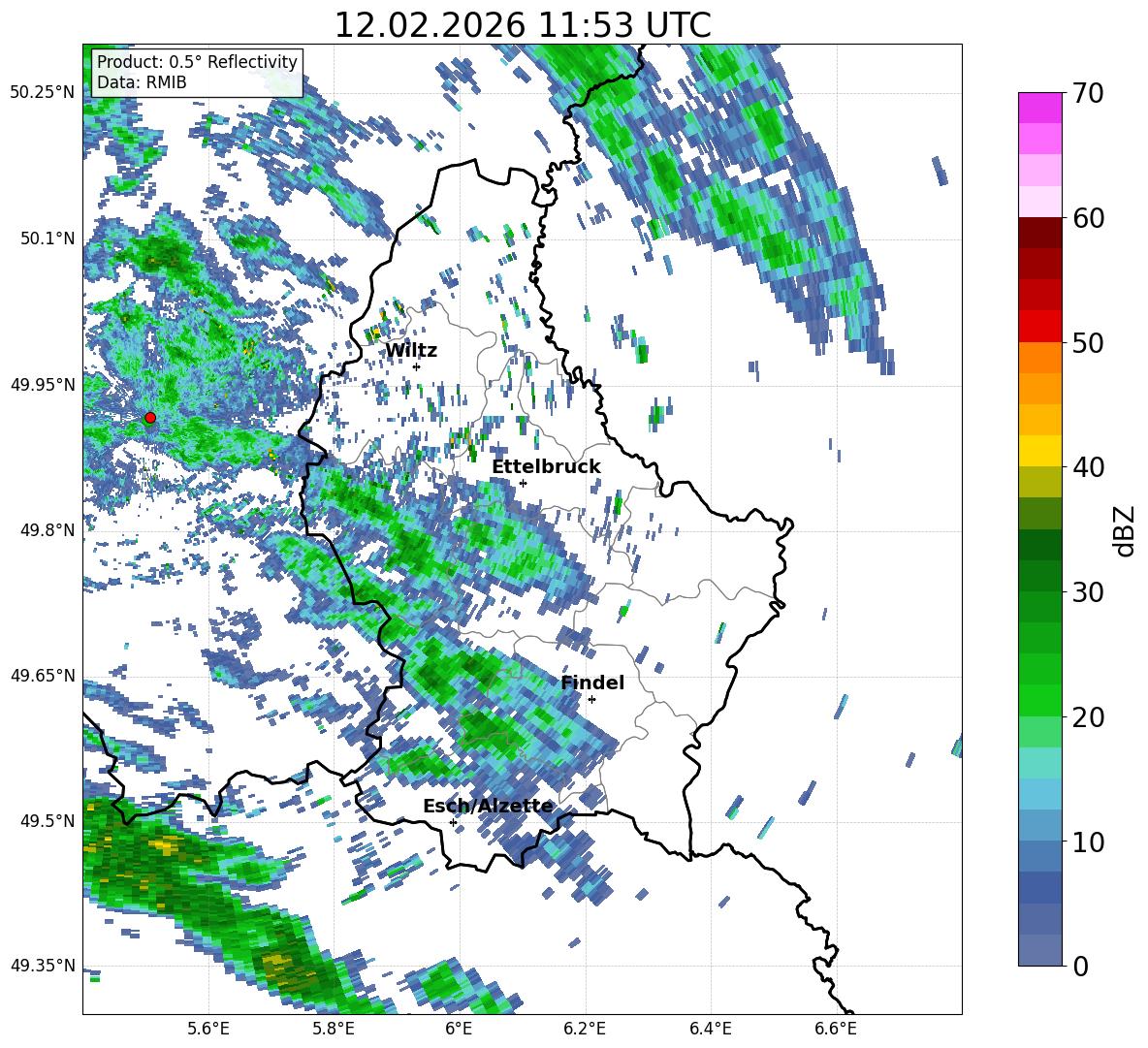Pick the bright red swatch just above 50 dBZ

point(1039,327)
